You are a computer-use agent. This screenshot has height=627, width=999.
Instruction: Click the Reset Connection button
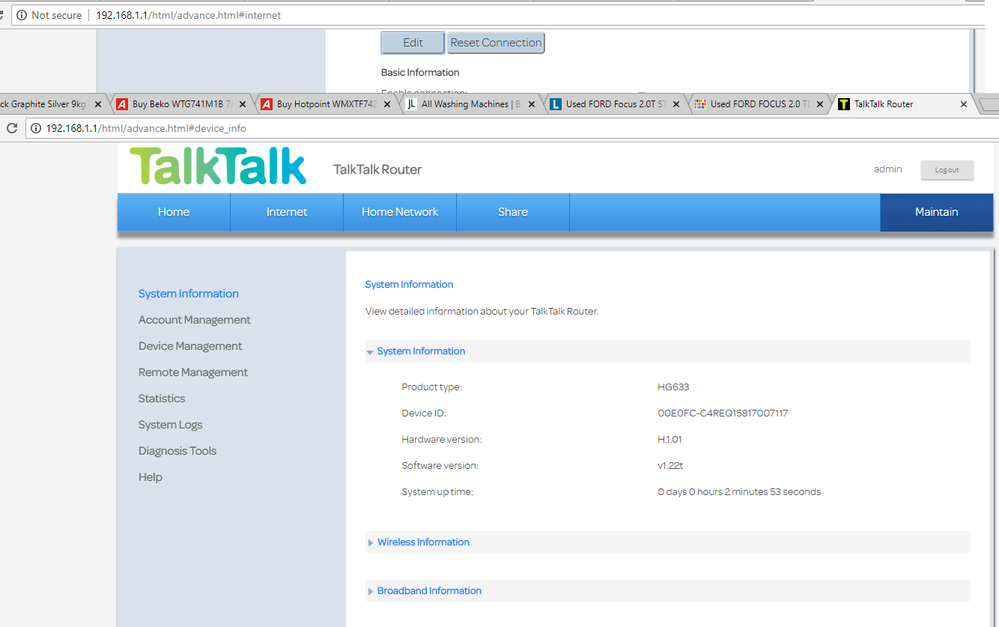click(496, 43)
